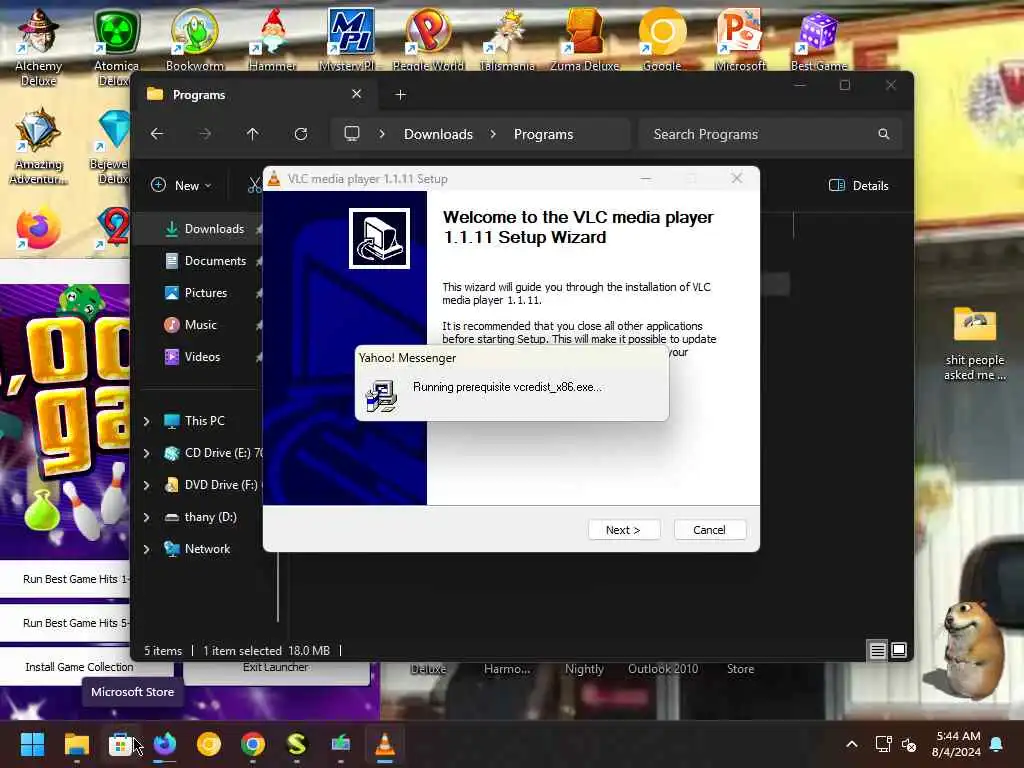The height and width of the screenshot is (768, 1024).
Task: Expand Network tree node
Action: 147,549
